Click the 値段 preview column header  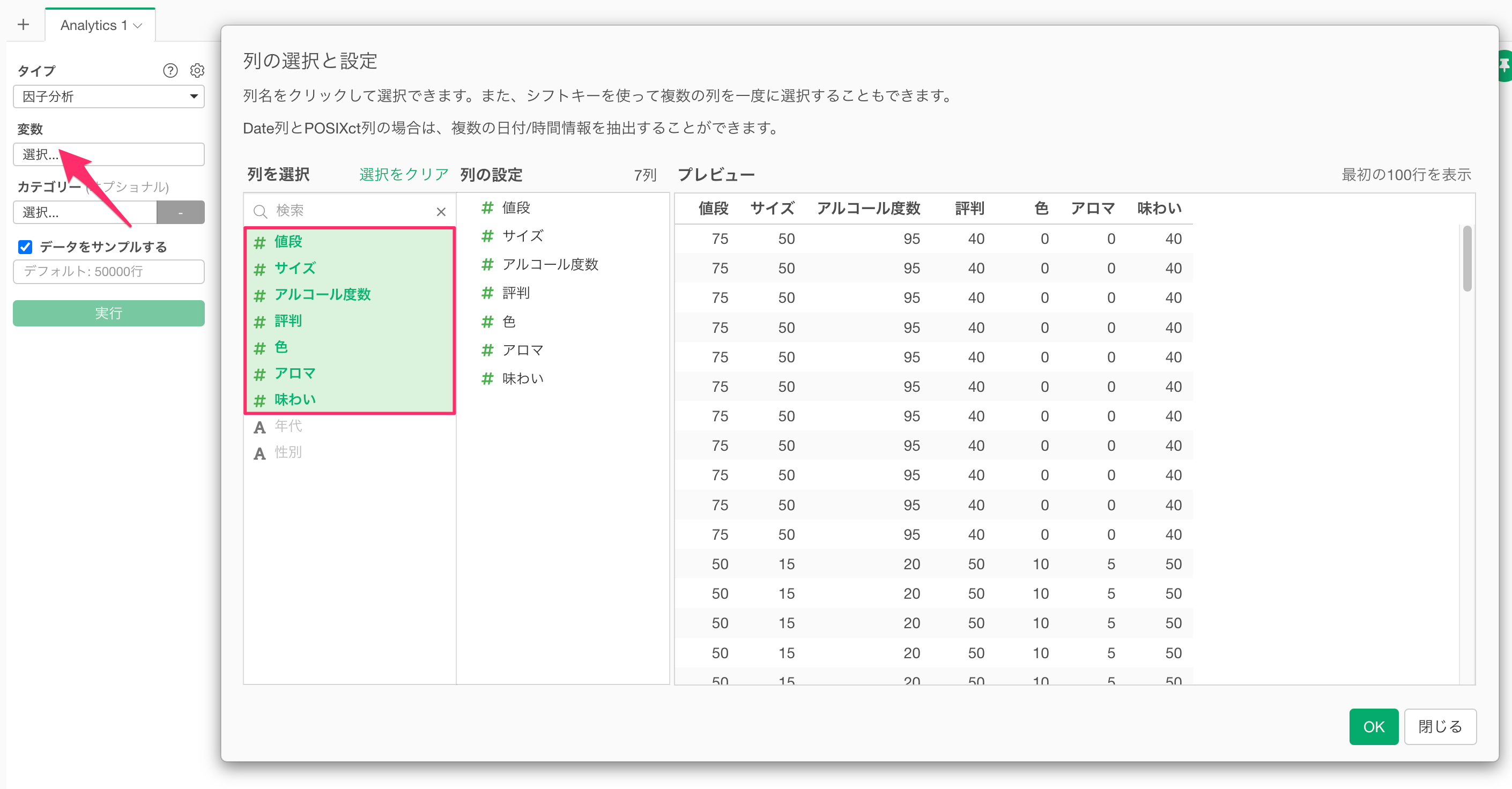(x=713, y=209)
